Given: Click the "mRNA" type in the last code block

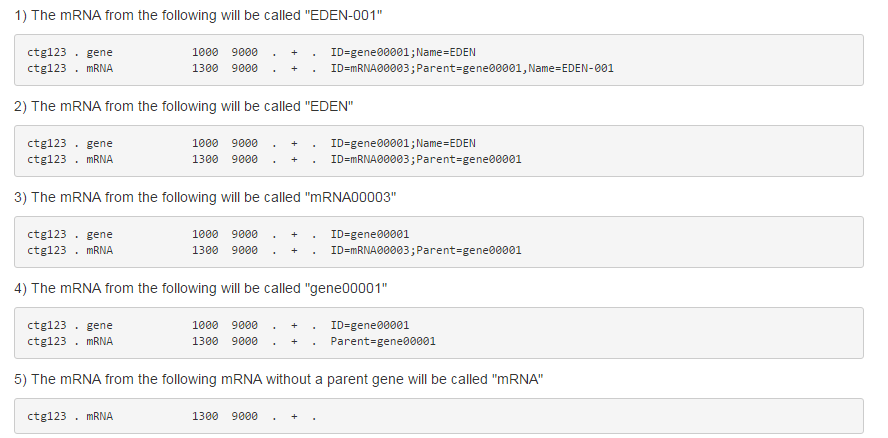Looking at the screenshot, I should point(99,416).
